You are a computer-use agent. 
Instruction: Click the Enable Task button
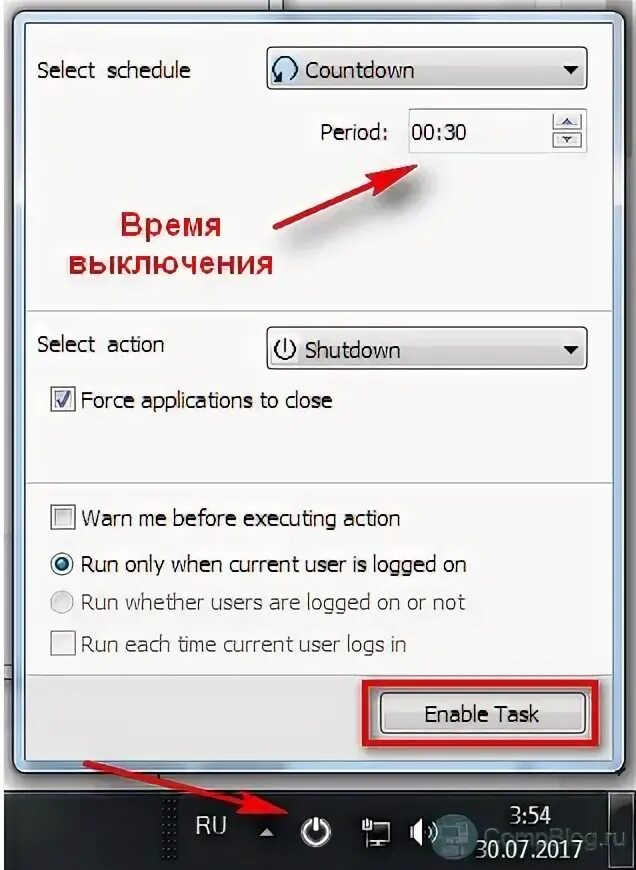point(482,713)
